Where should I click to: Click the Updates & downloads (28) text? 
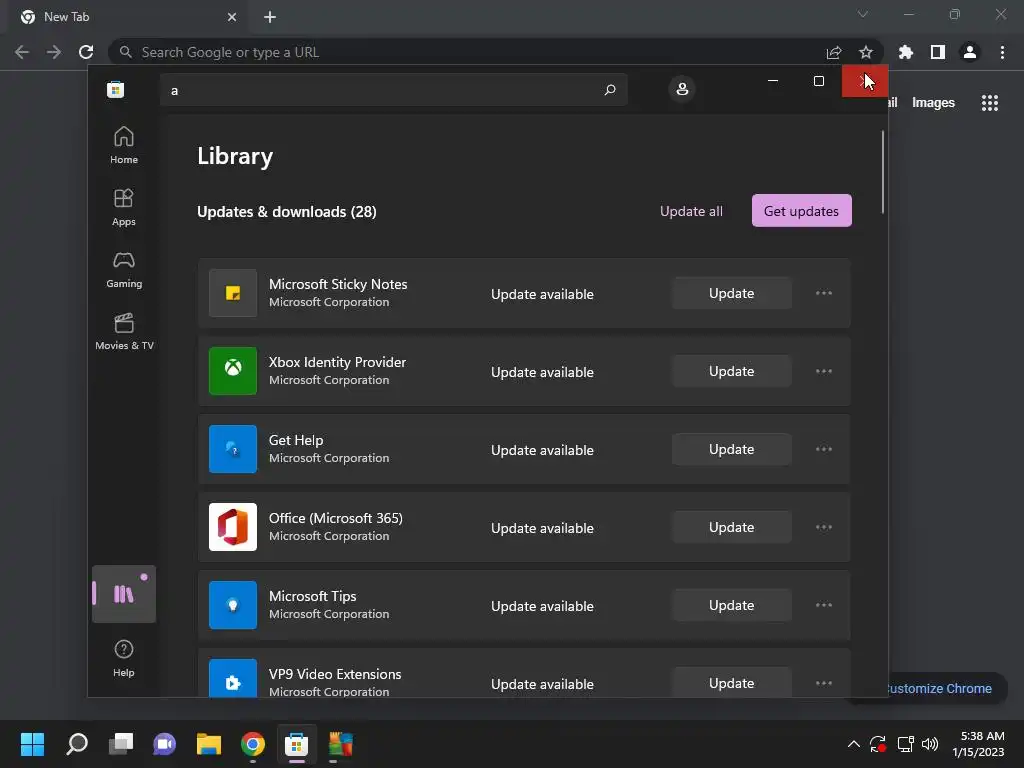[287, 212]
